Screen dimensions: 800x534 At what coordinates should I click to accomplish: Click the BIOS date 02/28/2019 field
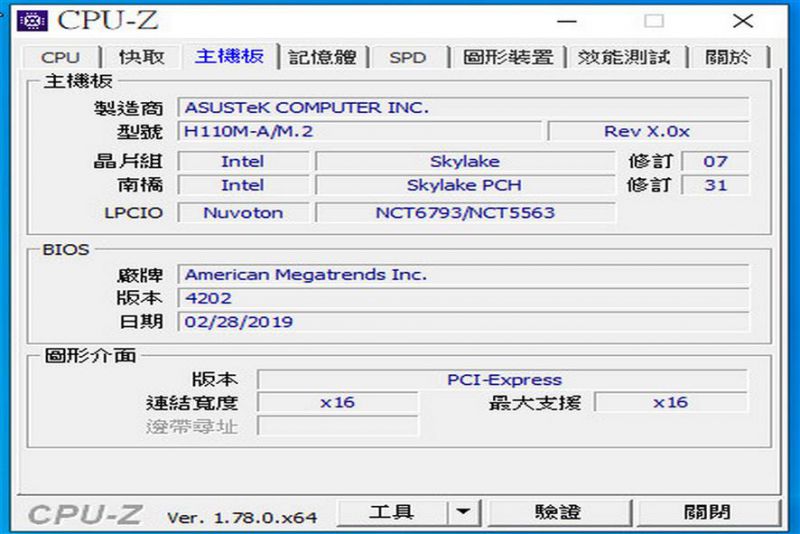coord(463,322)
